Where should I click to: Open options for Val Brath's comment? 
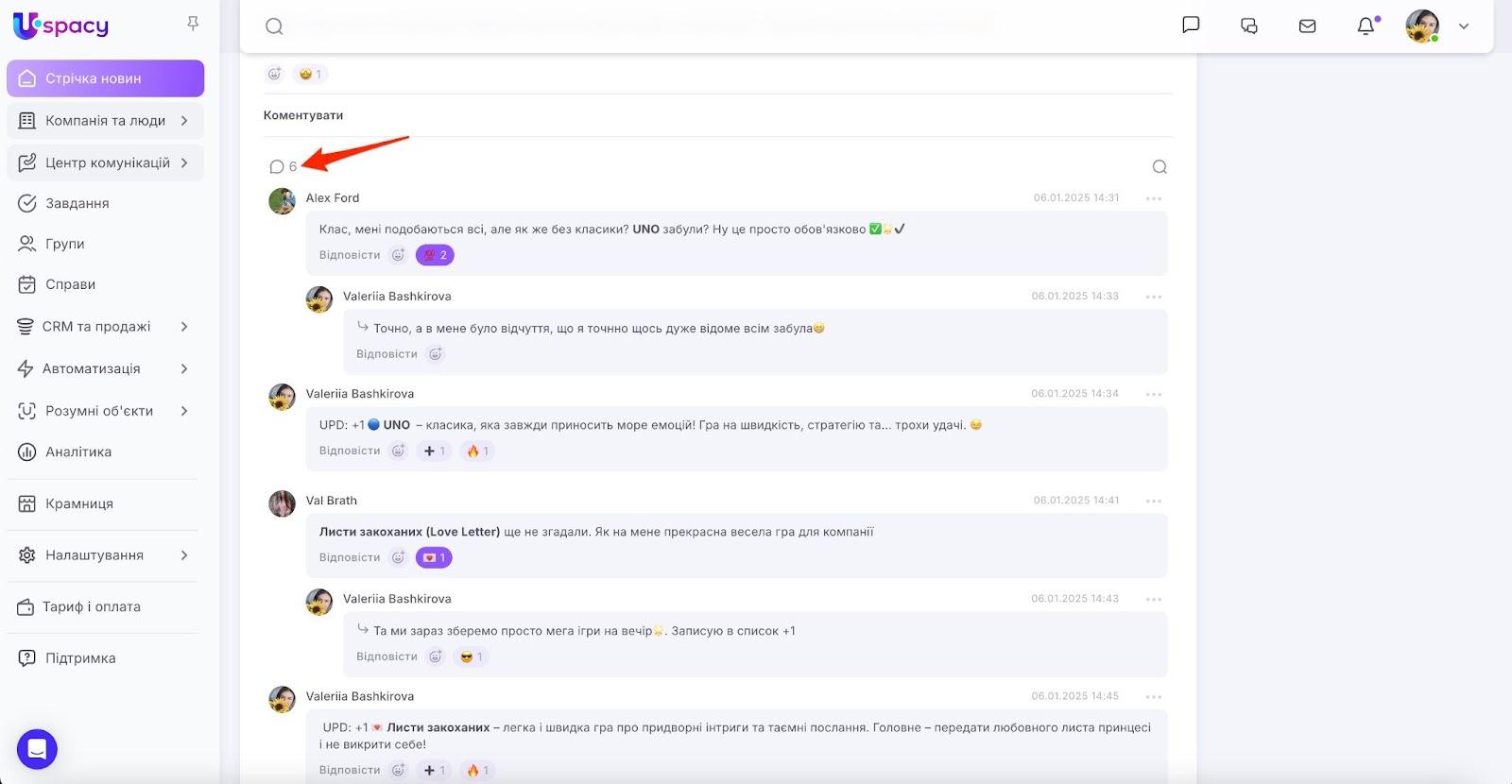tap(1153, 501)
